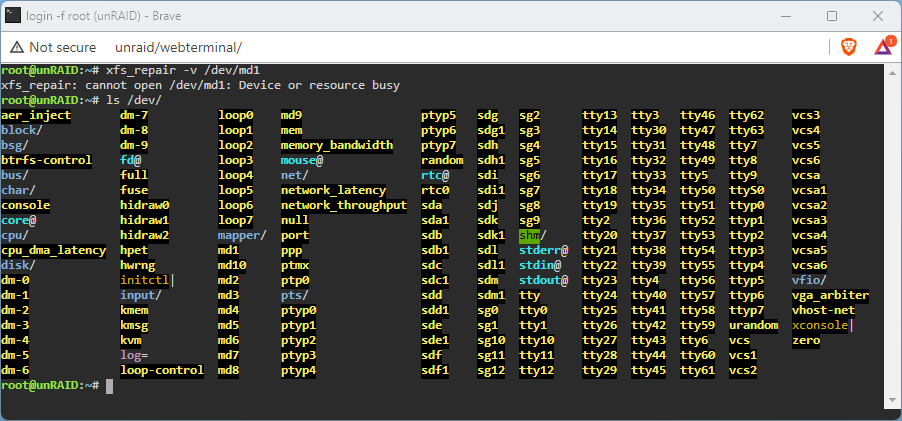902x421 pixels.
Task: Click the 'zero' entry
Action: [806, 340]
